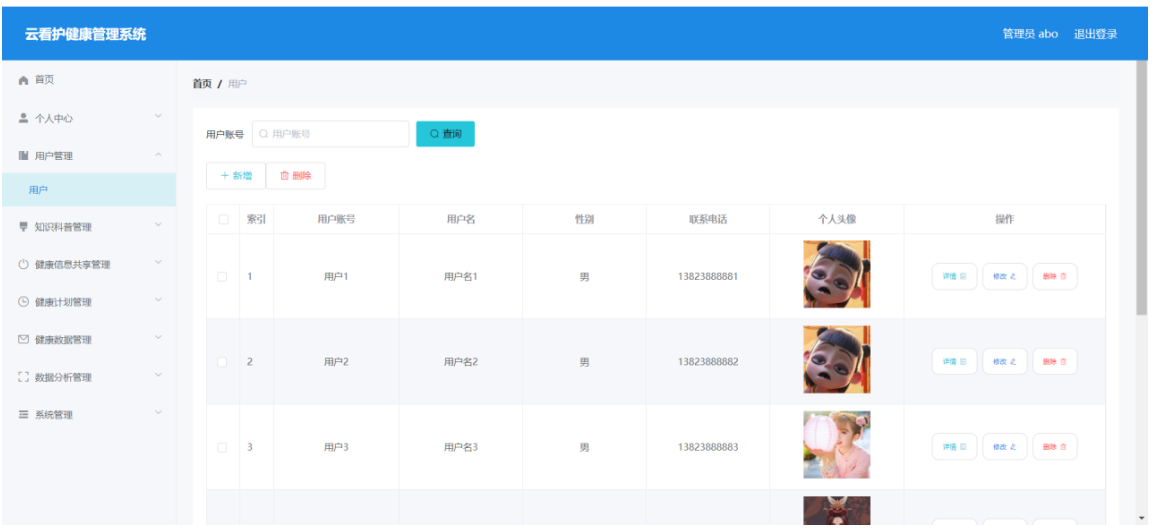Click the brackets icon for 数据分析管理

click(24, 377)
